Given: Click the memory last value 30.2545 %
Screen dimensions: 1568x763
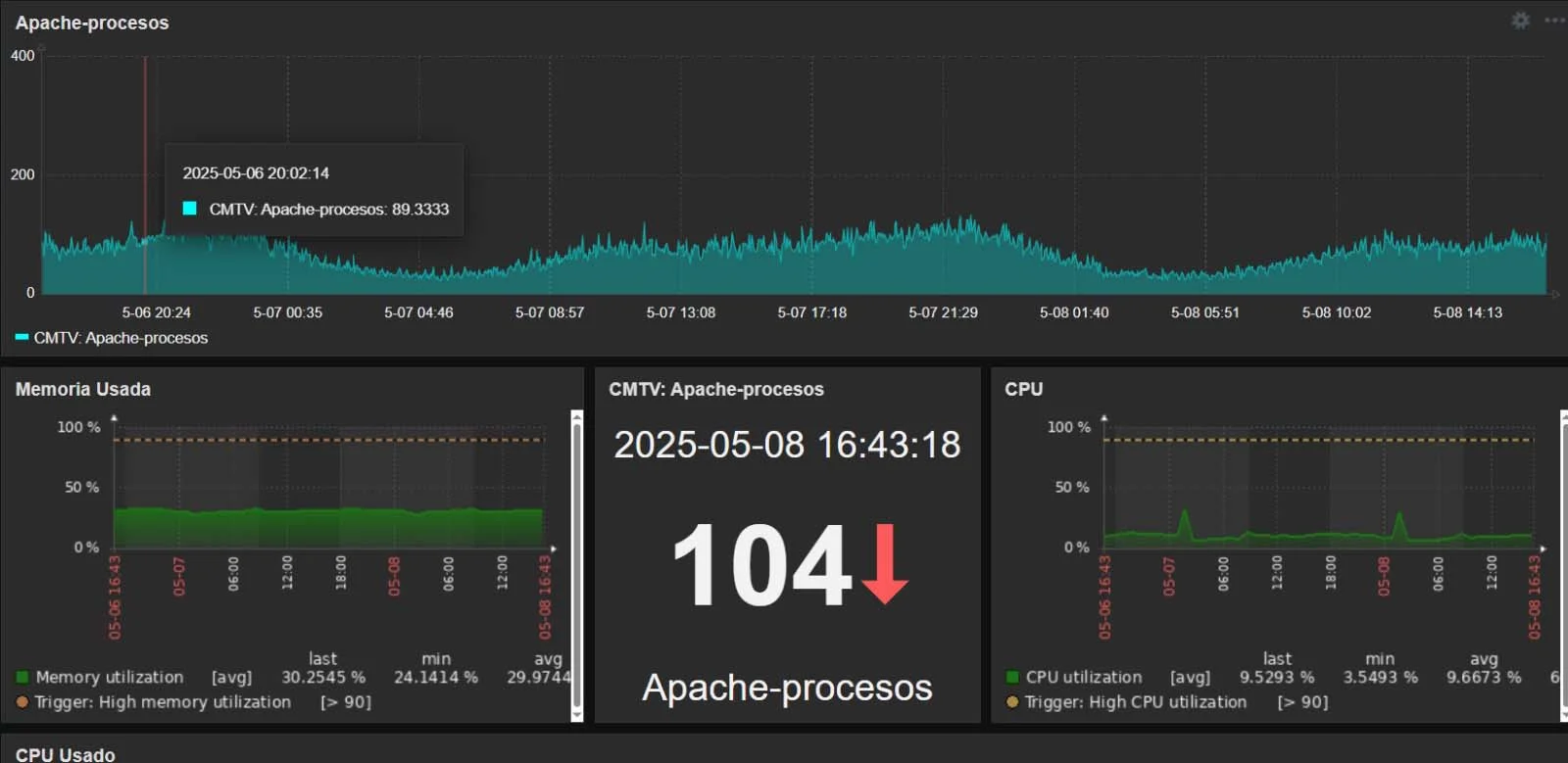Looking at the screenshot, I should pos(323,677).
